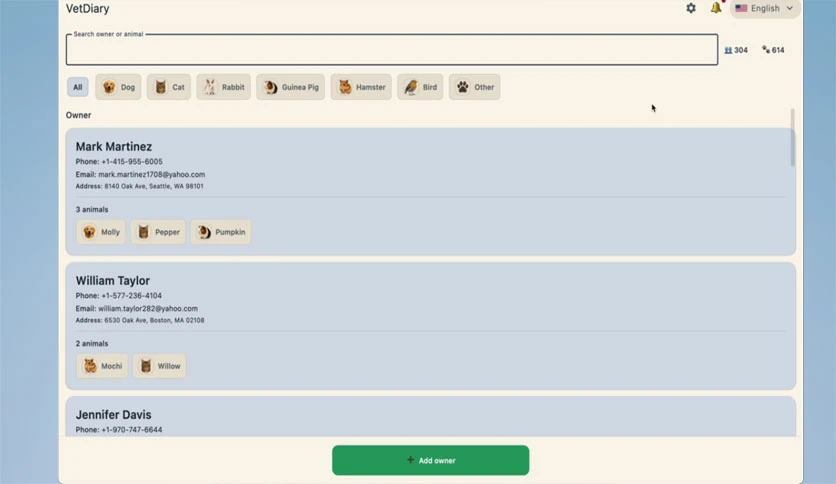The height and width of the screenshot is (484, 836).
Task: Filter by Bird species chip
Action: pos(420,87)
